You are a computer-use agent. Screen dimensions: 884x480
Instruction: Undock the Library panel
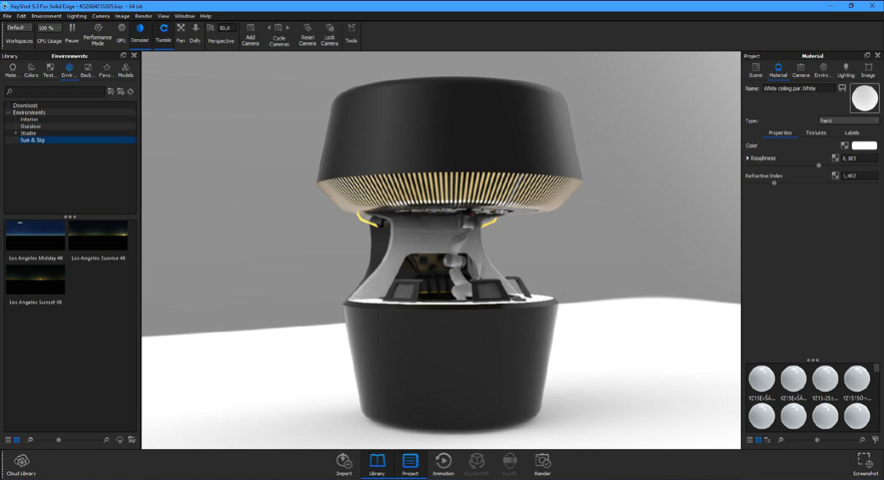click(123, 55)
